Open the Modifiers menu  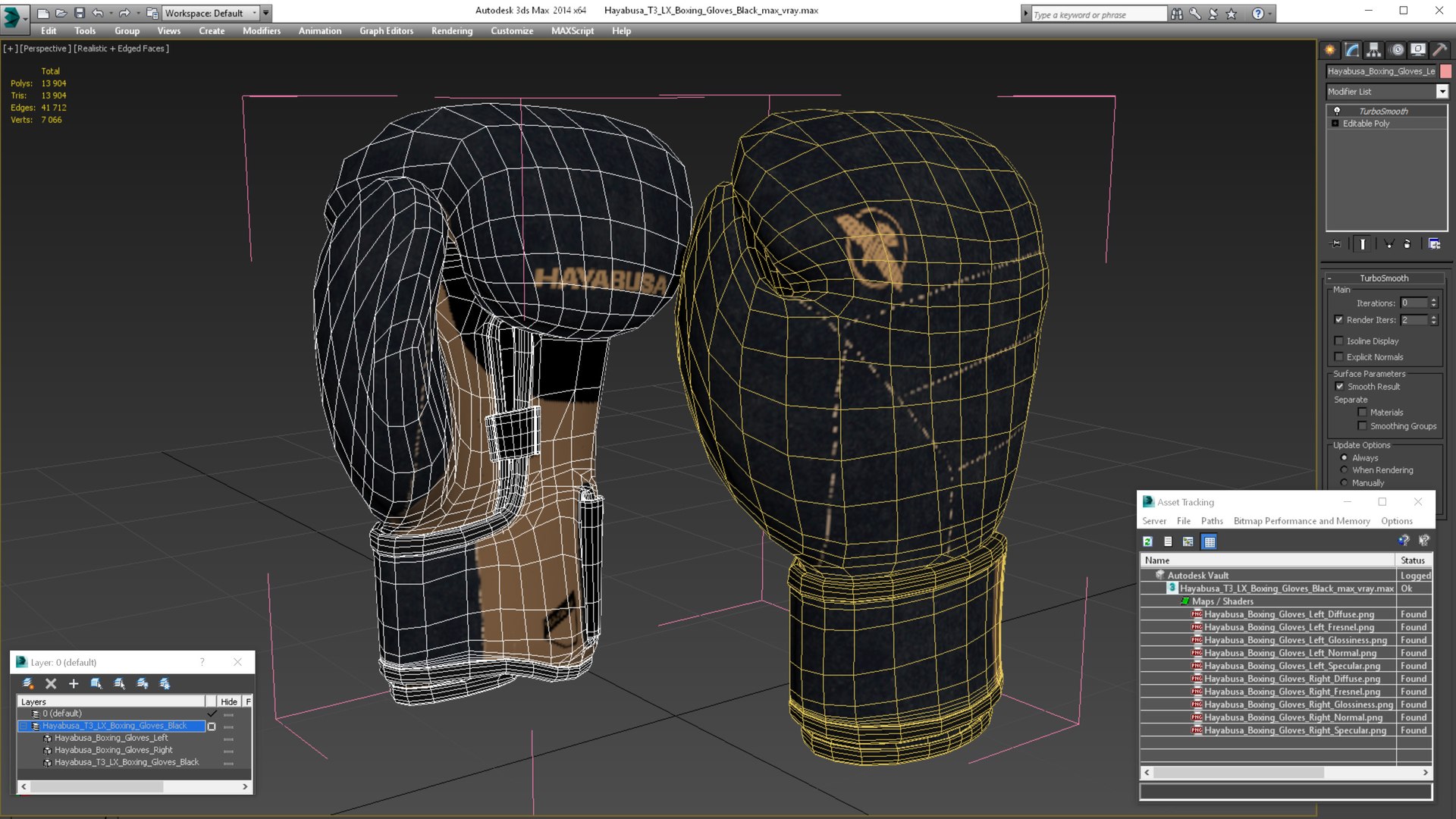coord(262,31)
